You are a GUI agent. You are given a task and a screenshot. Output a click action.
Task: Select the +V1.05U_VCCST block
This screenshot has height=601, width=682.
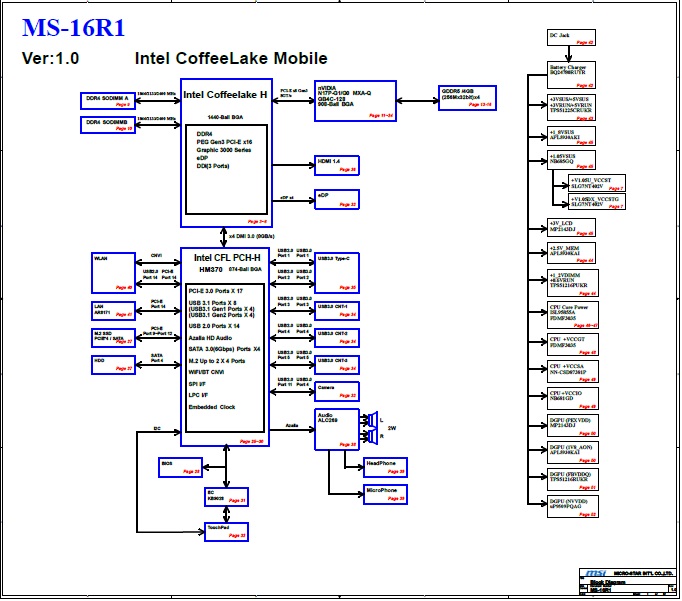(x=597, y=183)
